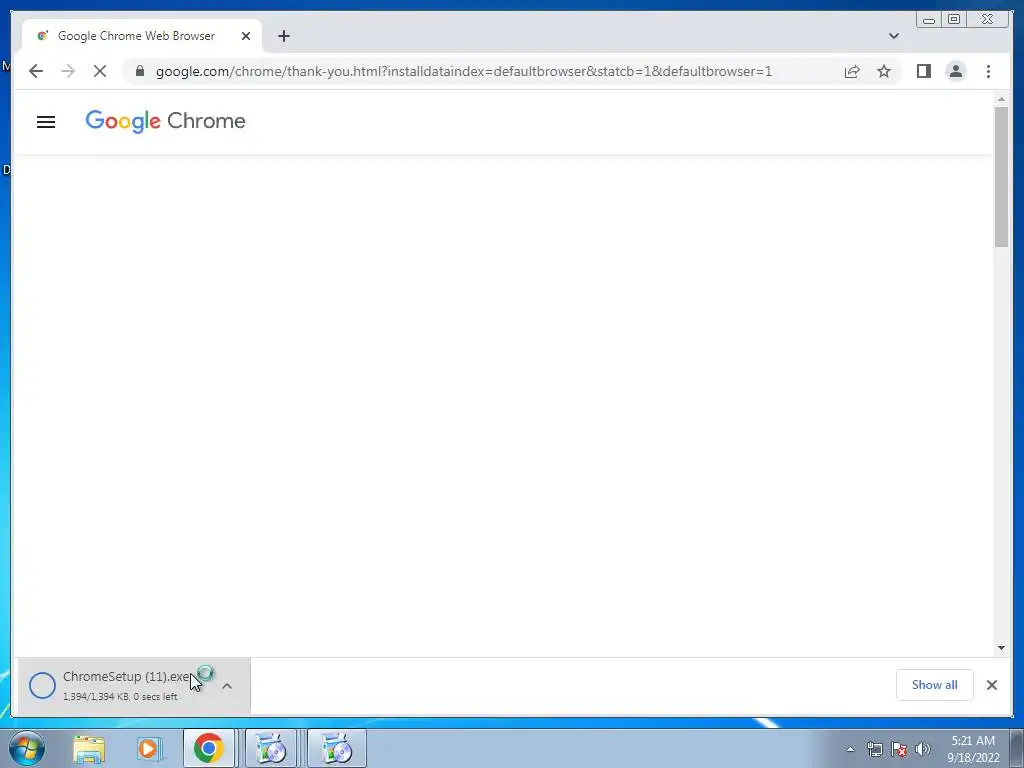
Task: Open Windows Explorer from taskbar
Action: 89,748
